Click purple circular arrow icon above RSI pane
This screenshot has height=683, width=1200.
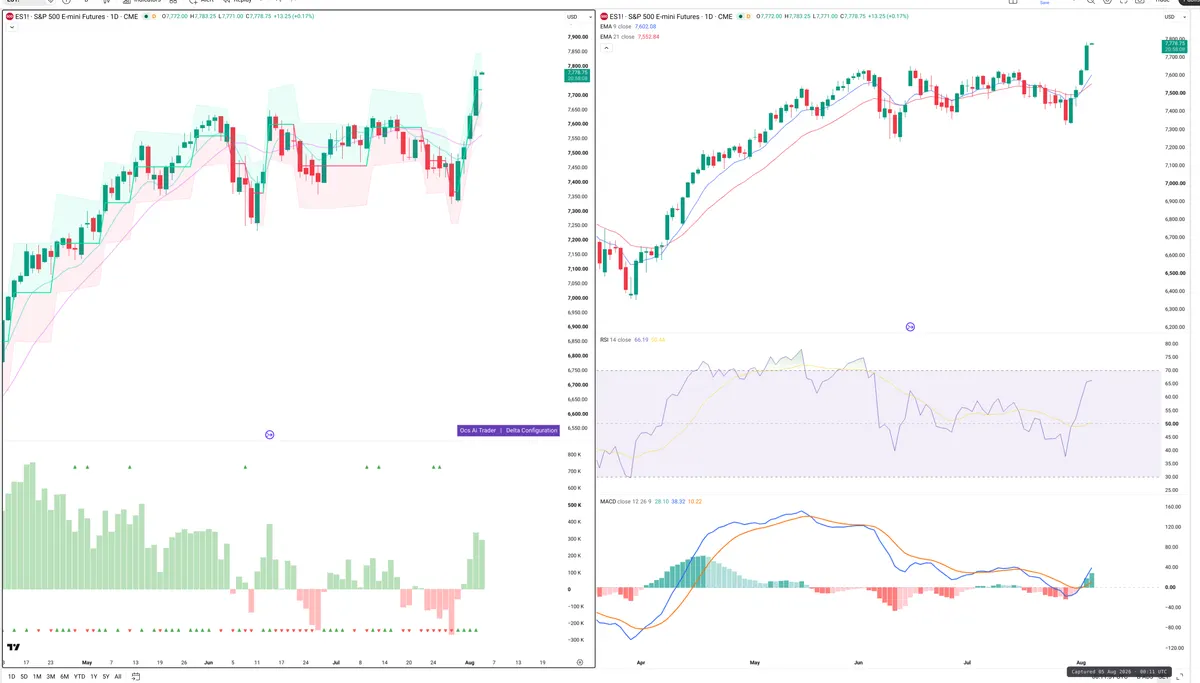coord(910,327)
